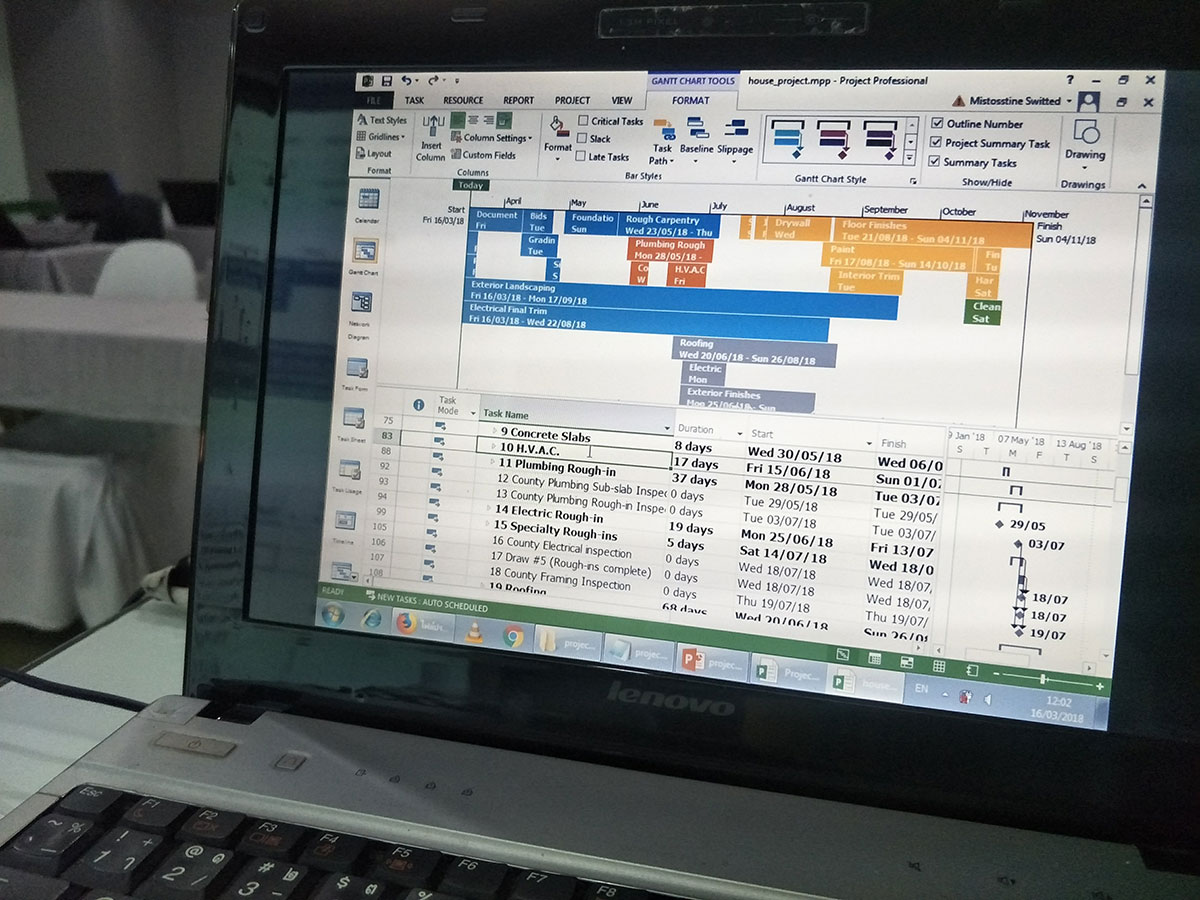The height and width of the screenshot is (900, 1200).
Task: Switch to the TASK ribbon tab
Action: 414,100
